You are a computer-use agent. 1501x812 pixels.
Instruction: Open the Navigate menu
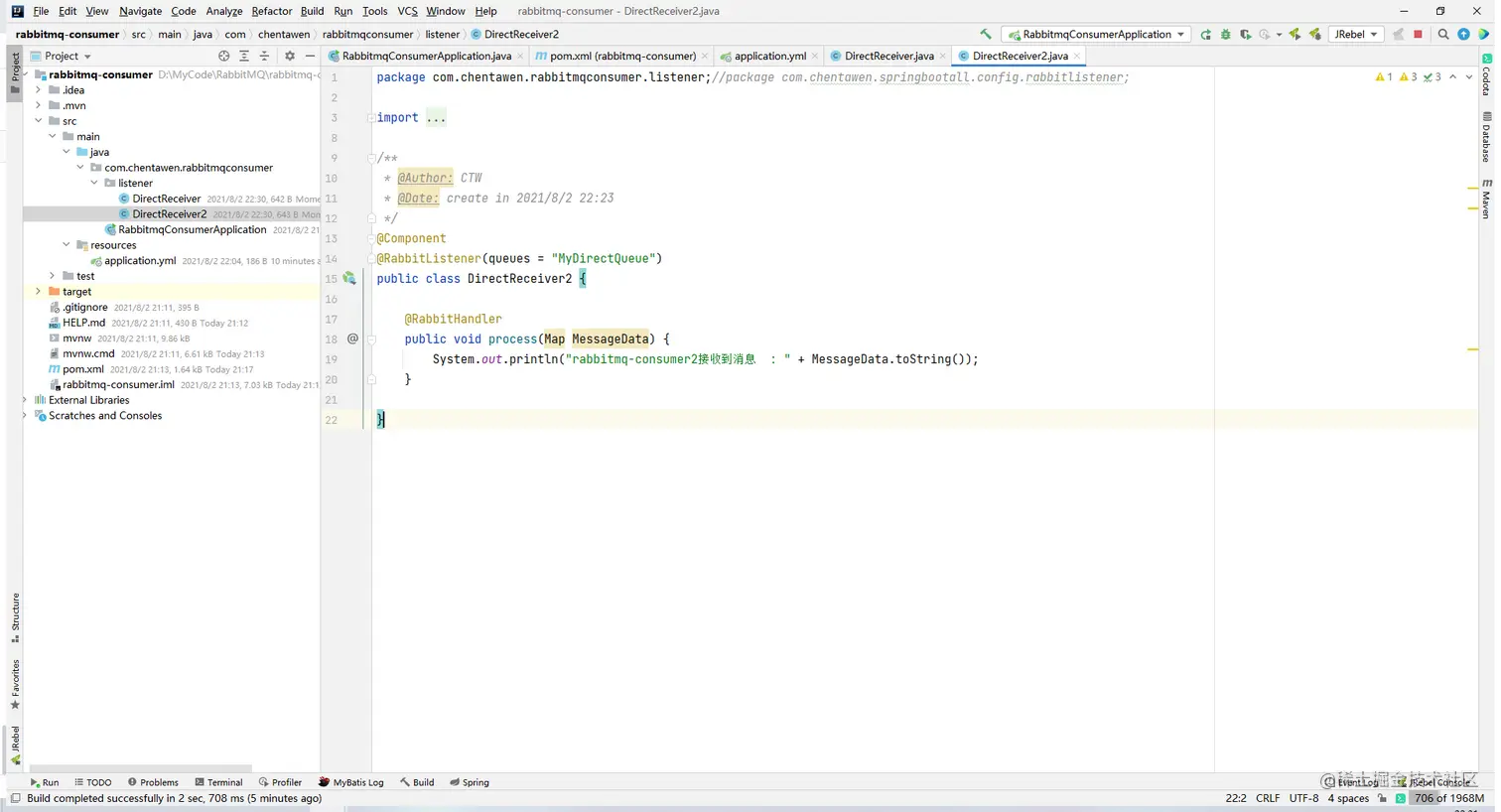(x=140, y=11)
